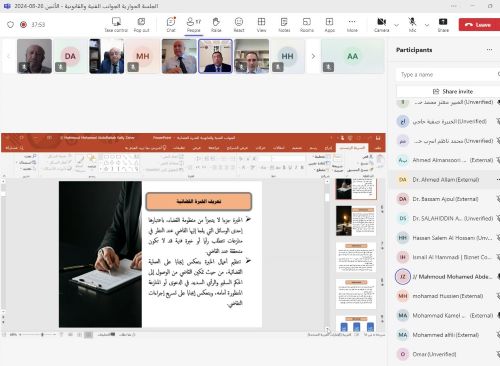Focus the Type a name search field
The height and width of the screenshot is (366, 500).
(448, 74)
